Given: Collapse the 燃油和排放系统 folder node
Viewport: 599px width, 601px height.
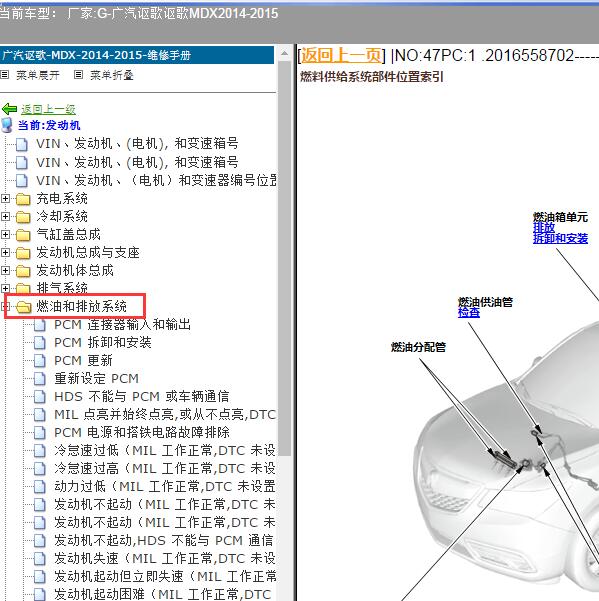Looking at the screenshot, I should pos(5,306).
